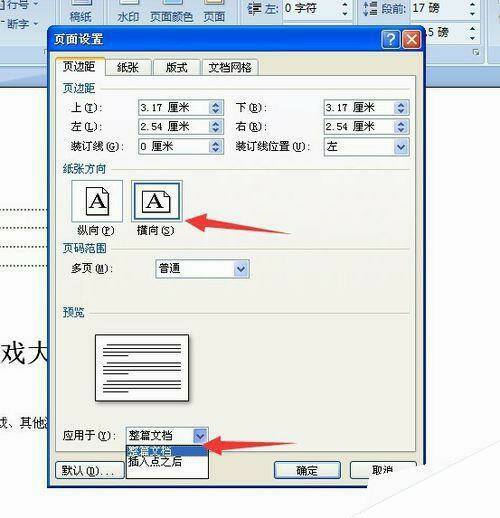Choose 插入点之后 from the dropdown list
The image size is (500, 518).
tap(155, 462)
